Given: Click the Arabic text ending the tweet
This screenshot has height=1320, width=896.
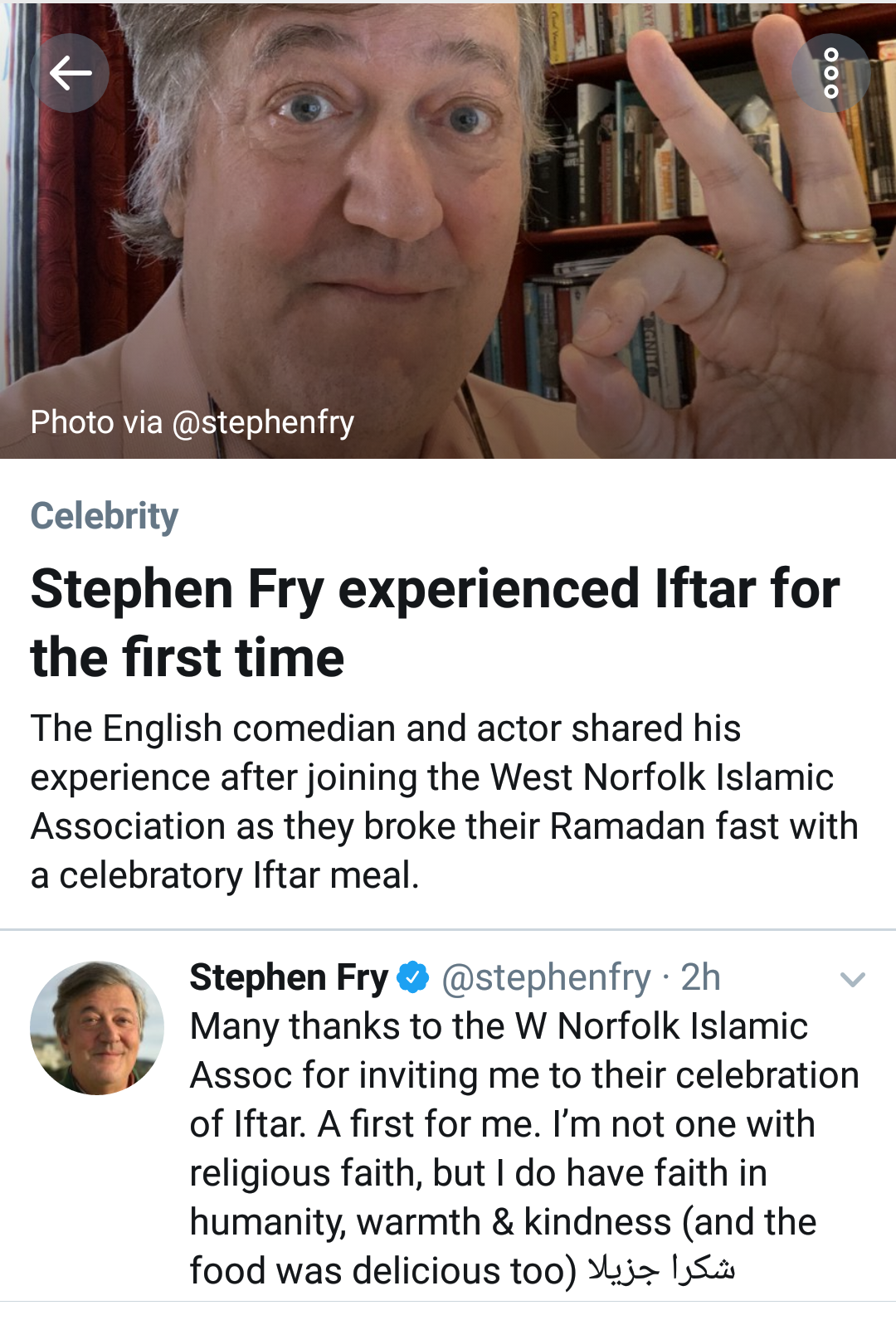Looking at the screenshot, I should [661, 1269].
